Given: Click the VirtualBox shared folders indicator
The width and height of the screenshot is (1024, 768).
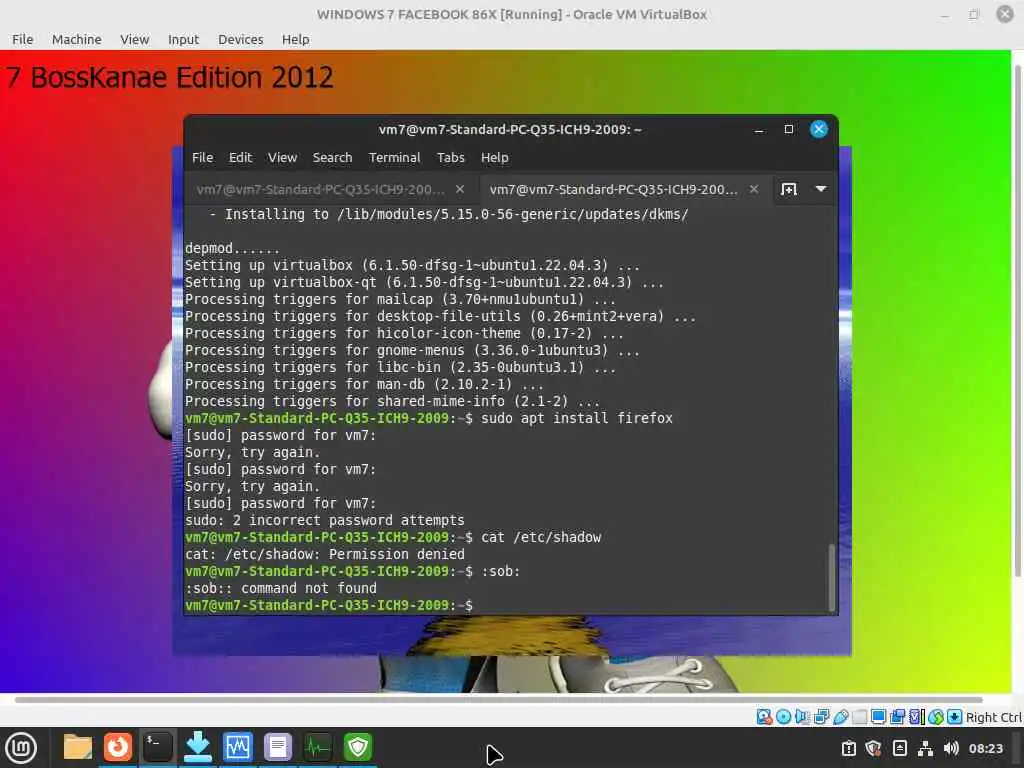Looking at the screenshot, I should (x=859, y=717).
